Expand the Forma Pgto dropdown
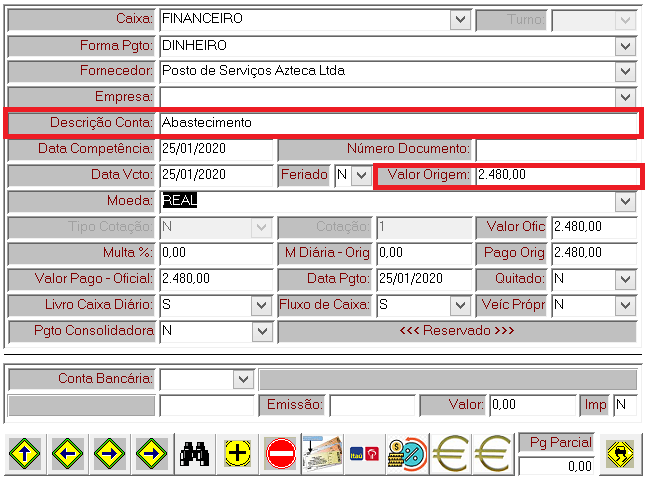Image resolution: width=652 pixels, height=481 pixels. 625,46
